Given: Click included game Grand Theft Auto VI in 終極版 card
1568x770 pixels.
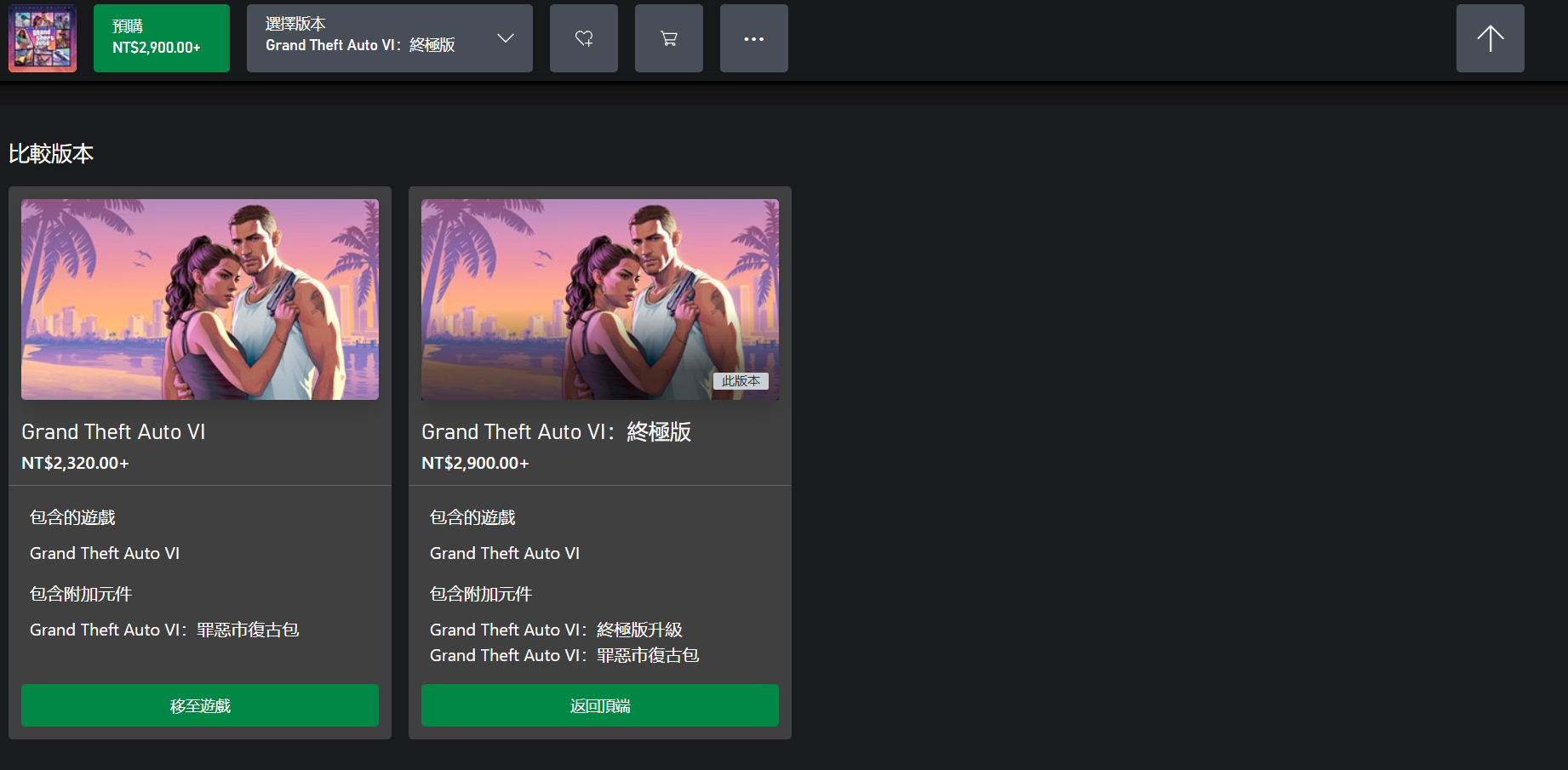Looking at the screenshot, I should [x=505, y=553].
